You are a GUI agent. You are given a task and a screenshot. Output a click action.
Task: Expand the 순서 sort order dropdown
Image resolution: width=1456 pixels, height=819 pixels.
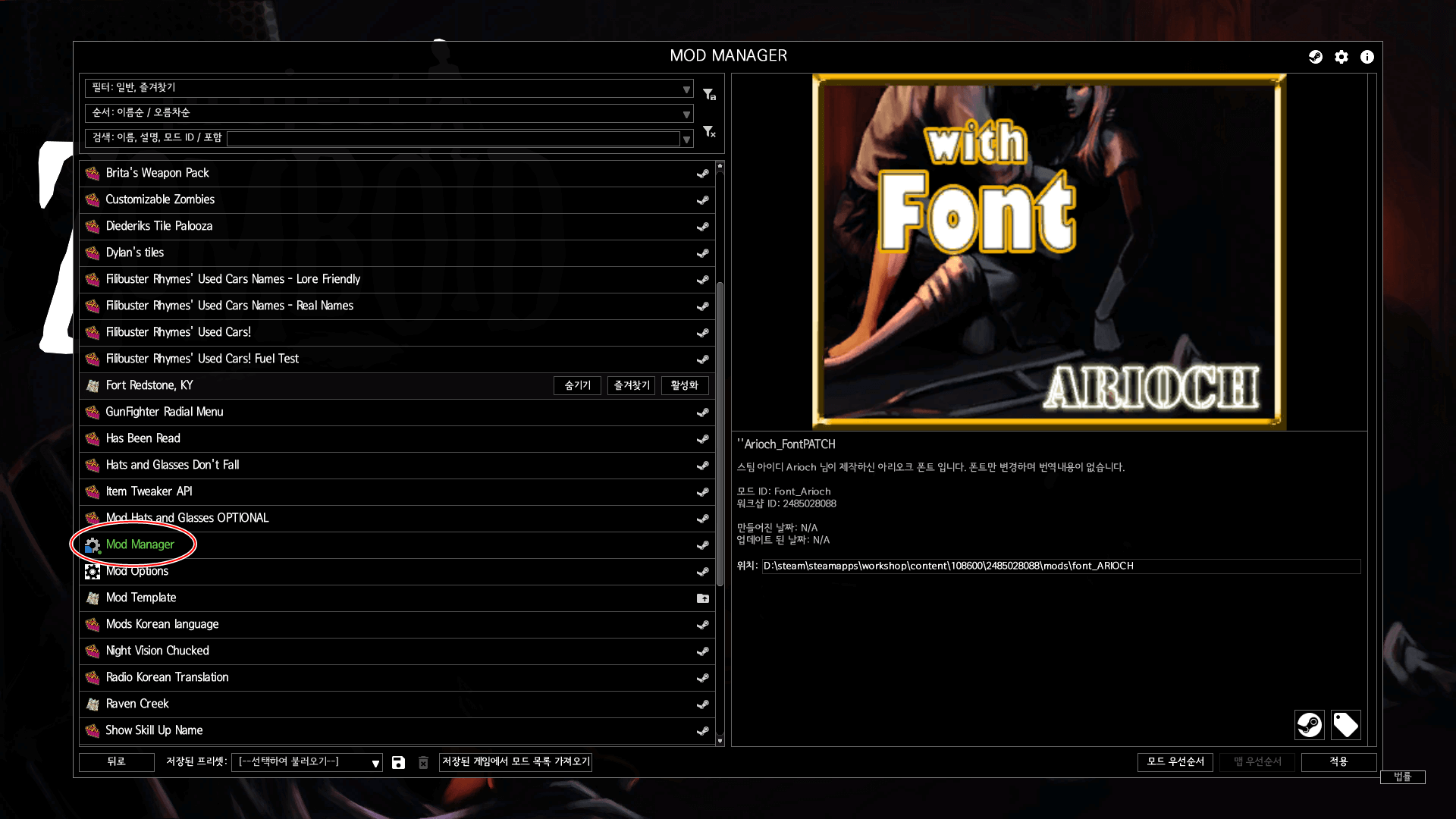point(686,114)
